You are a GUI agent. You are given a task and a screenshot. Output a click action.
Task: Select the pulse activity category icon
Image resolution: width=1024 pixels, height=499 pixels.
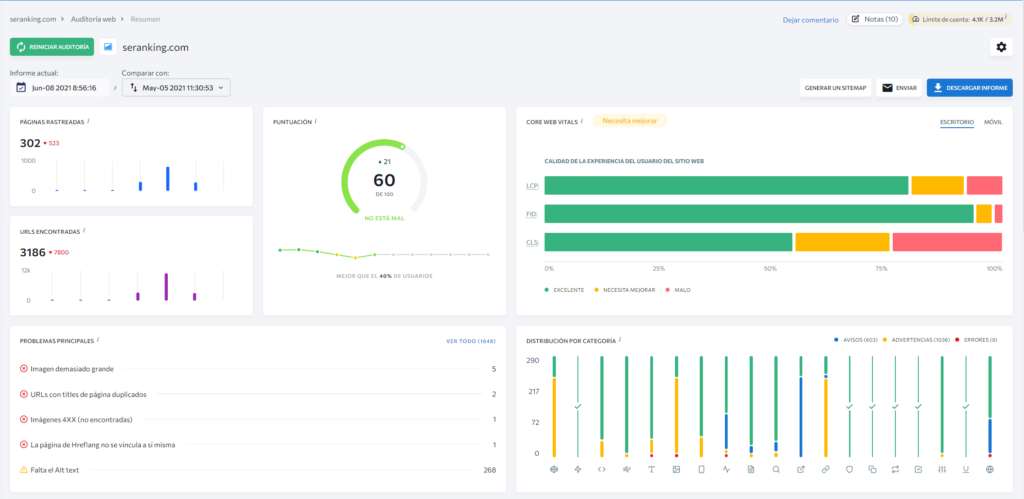(726, 469)
